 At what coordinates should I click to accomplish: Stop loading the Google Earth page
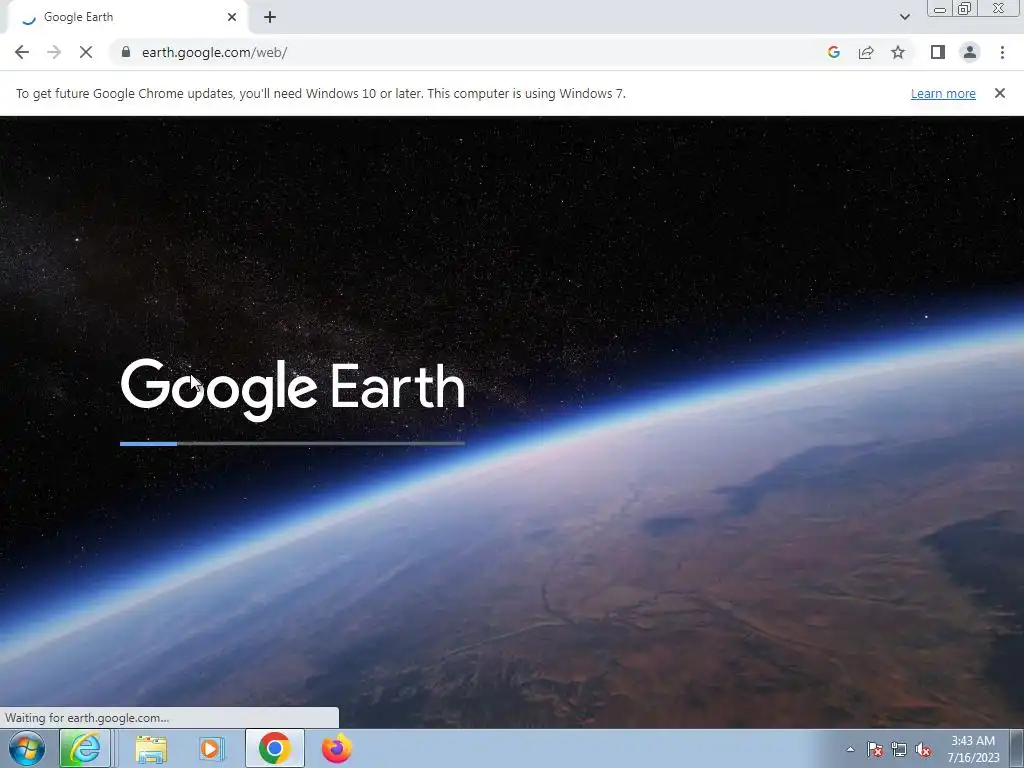(x=86, y=52)
